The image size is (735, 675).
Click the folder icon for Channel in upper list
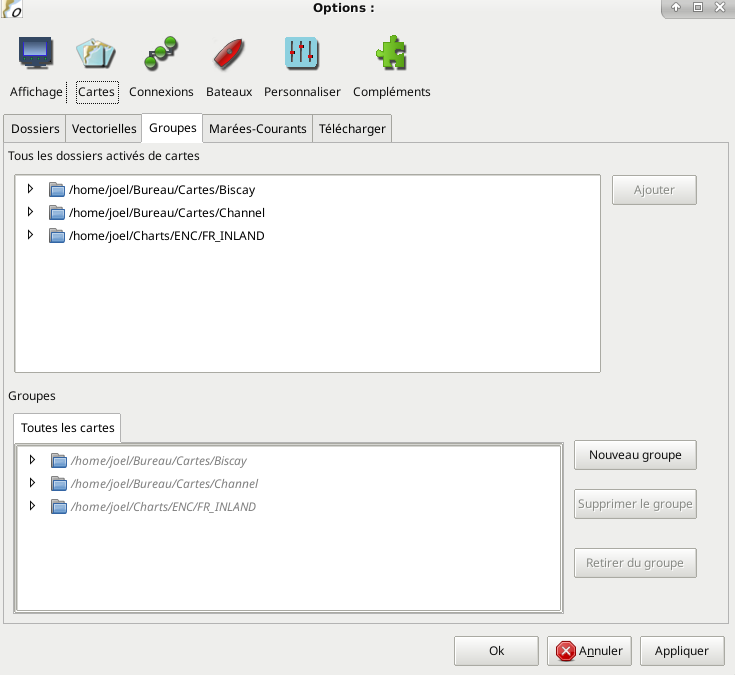(x=57, y=213)
